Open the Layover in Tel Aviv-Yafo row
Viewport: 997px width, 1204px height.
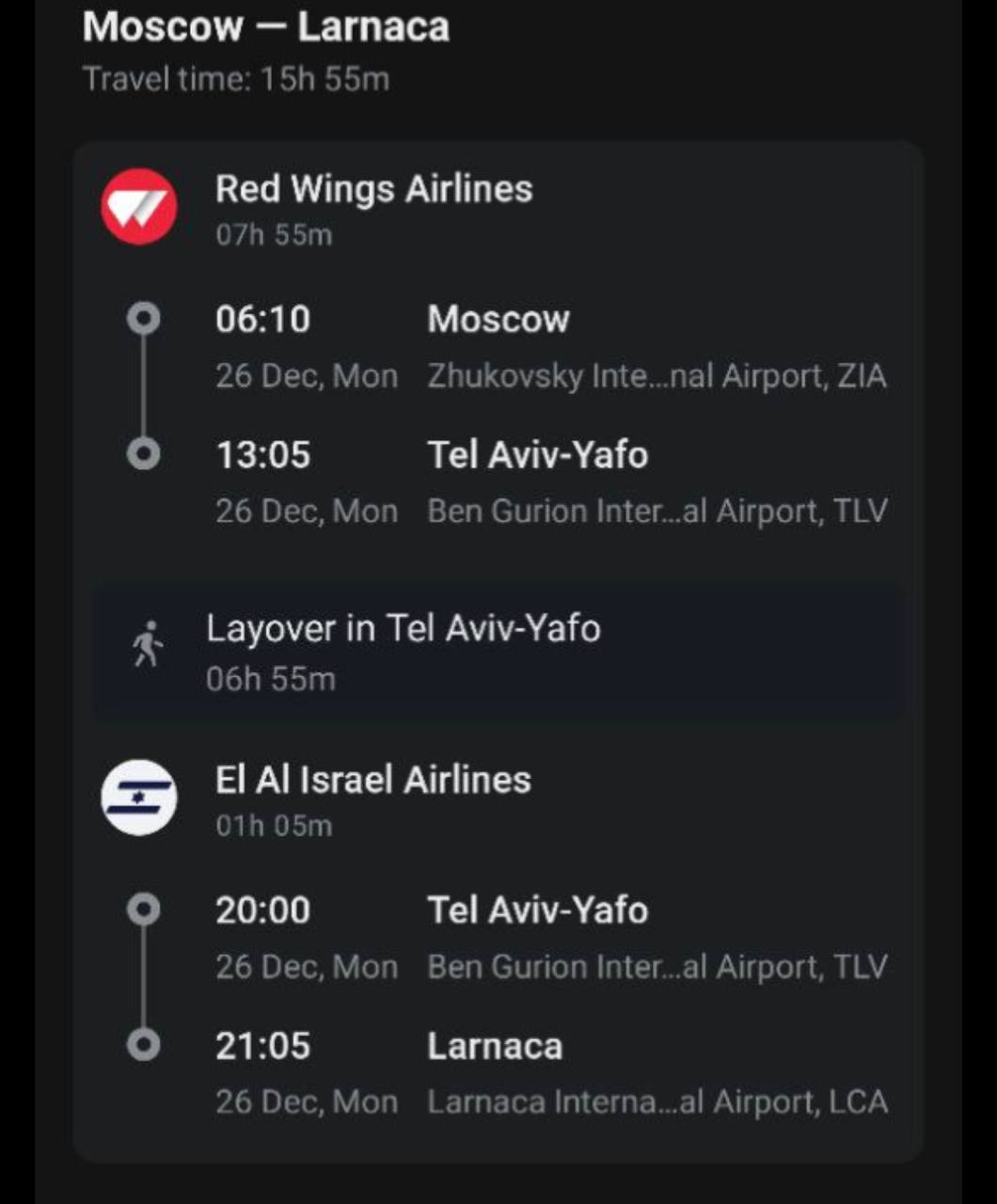(403, 628)
